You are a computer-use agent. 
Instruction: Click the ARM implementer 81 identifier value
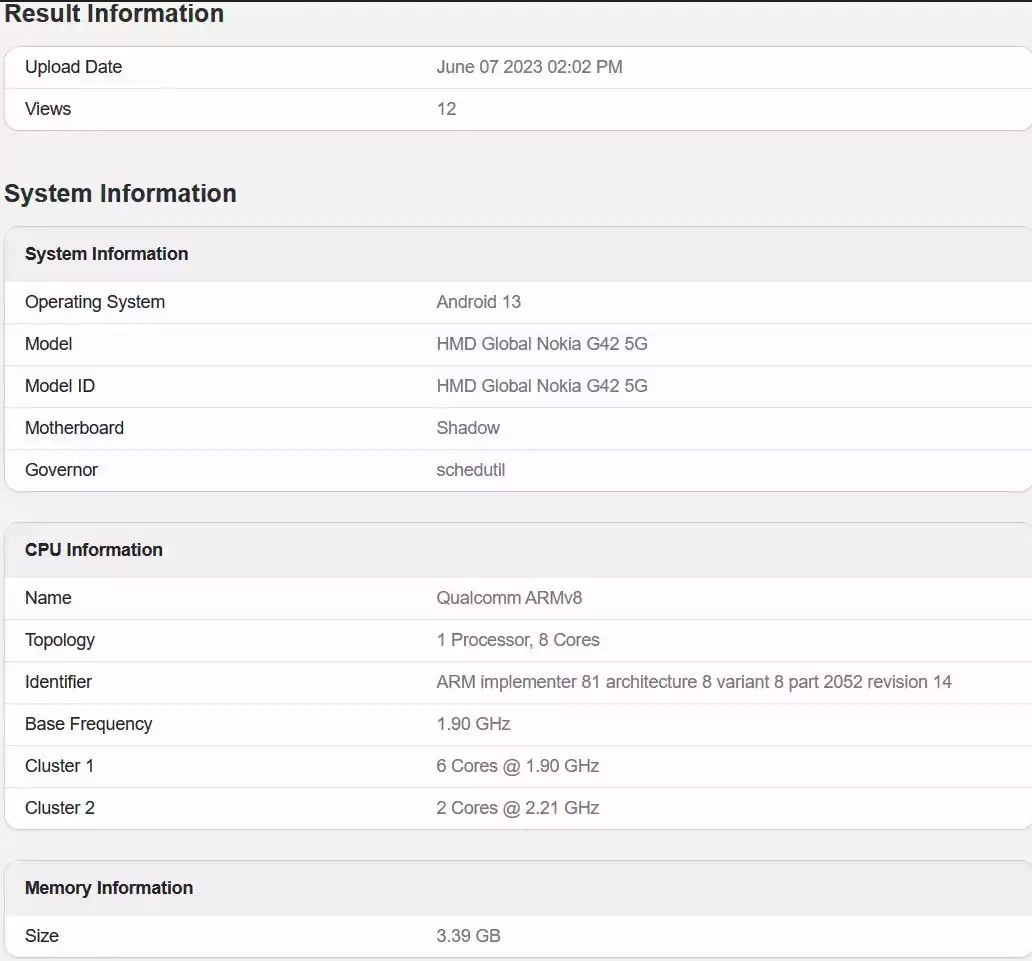[x=694, y=683]
